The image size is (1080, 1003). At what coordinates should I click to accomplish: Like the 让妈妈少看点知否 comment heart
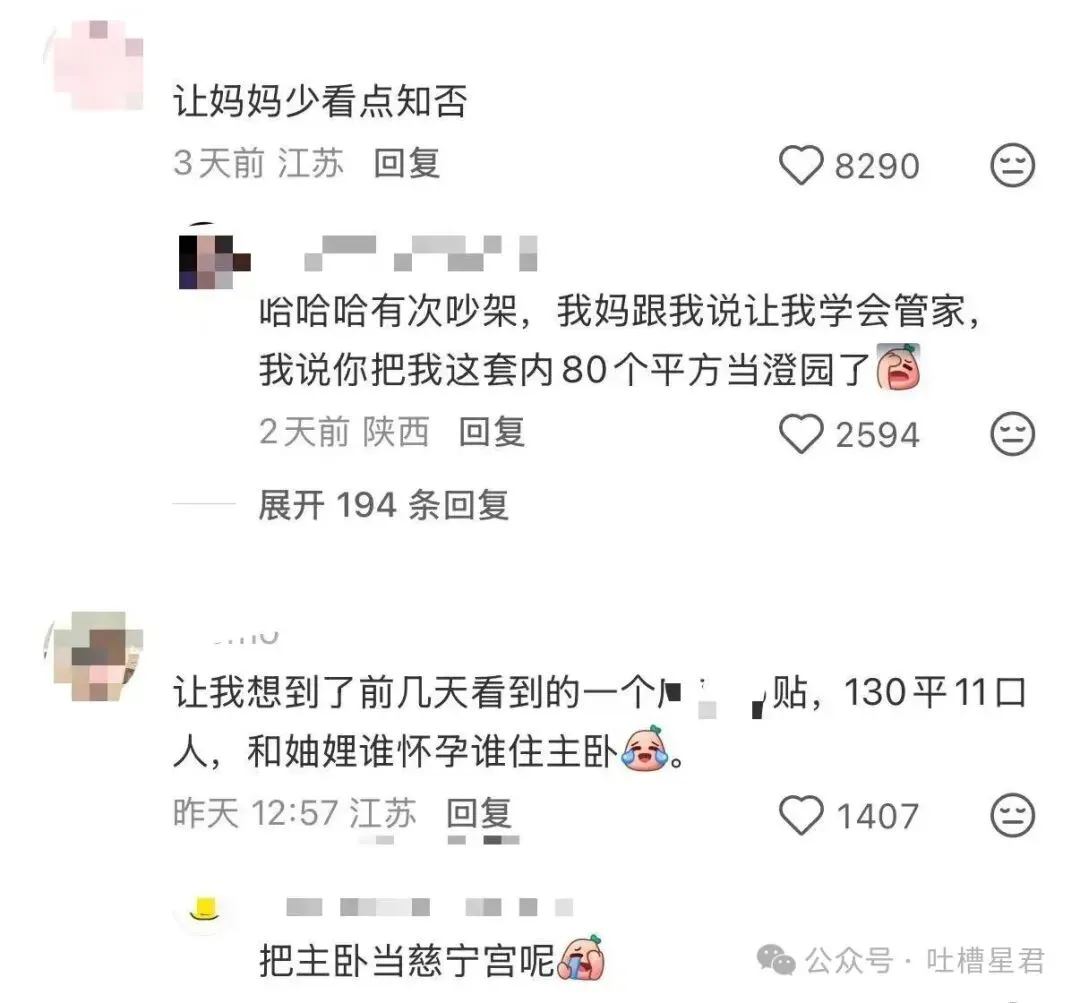801,165
